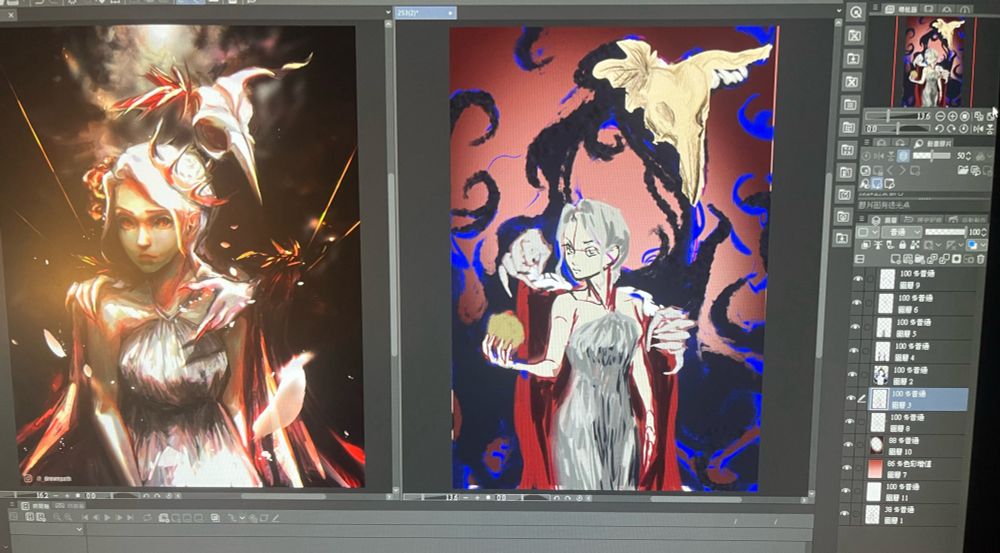Select the layer named 圖層 5
The height and width of the screenshot is (553, 1000).
coord(918,327)
